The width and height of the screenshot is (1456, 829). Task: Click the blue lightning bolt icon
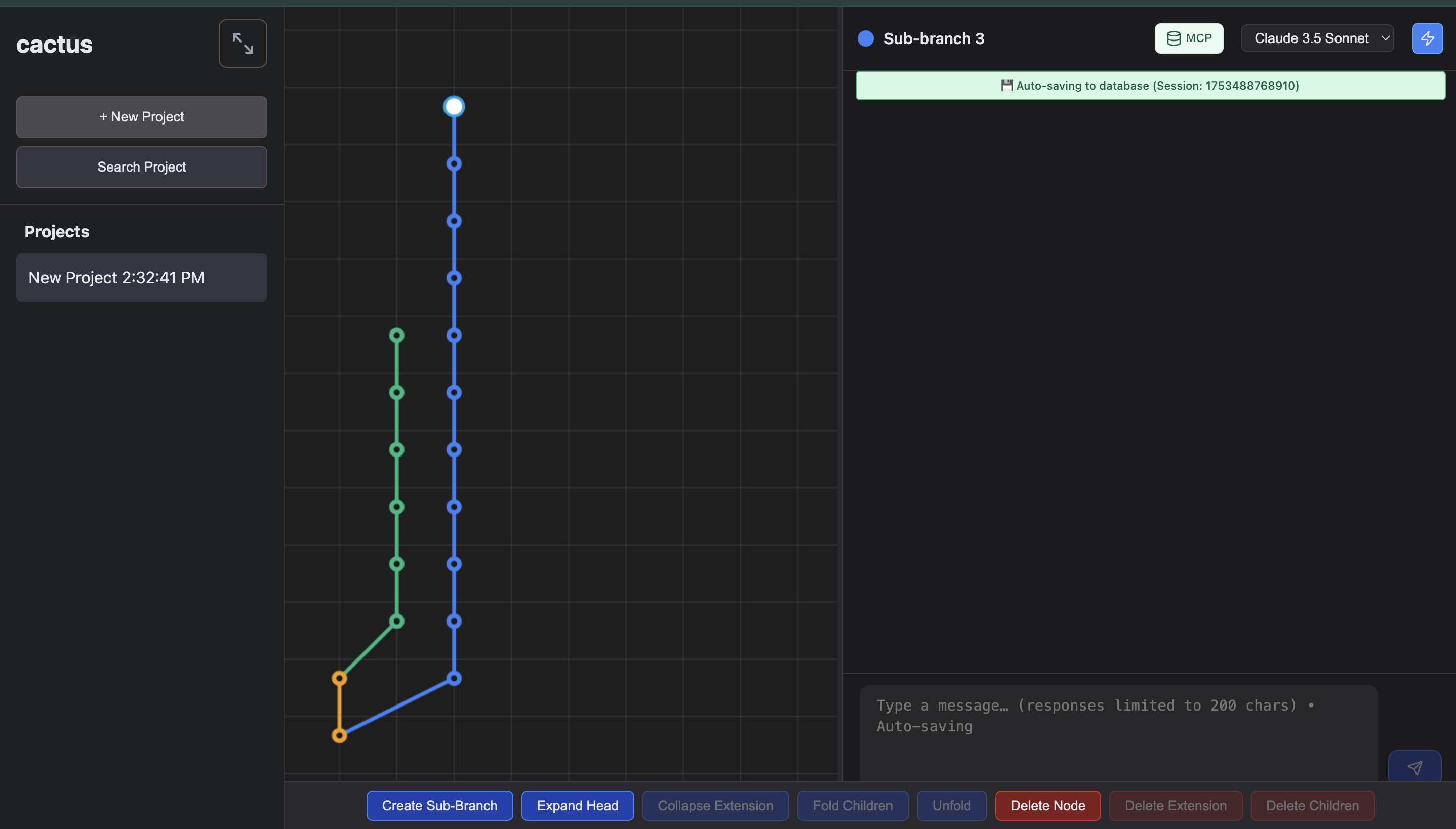pyautogui.click(x=1427, y=38)
